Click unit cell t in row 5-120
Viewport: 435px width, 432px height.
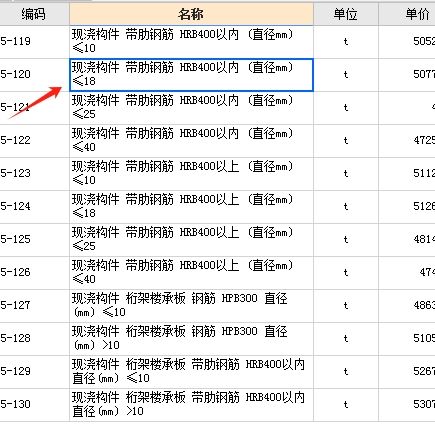click(x=346, y=75)
